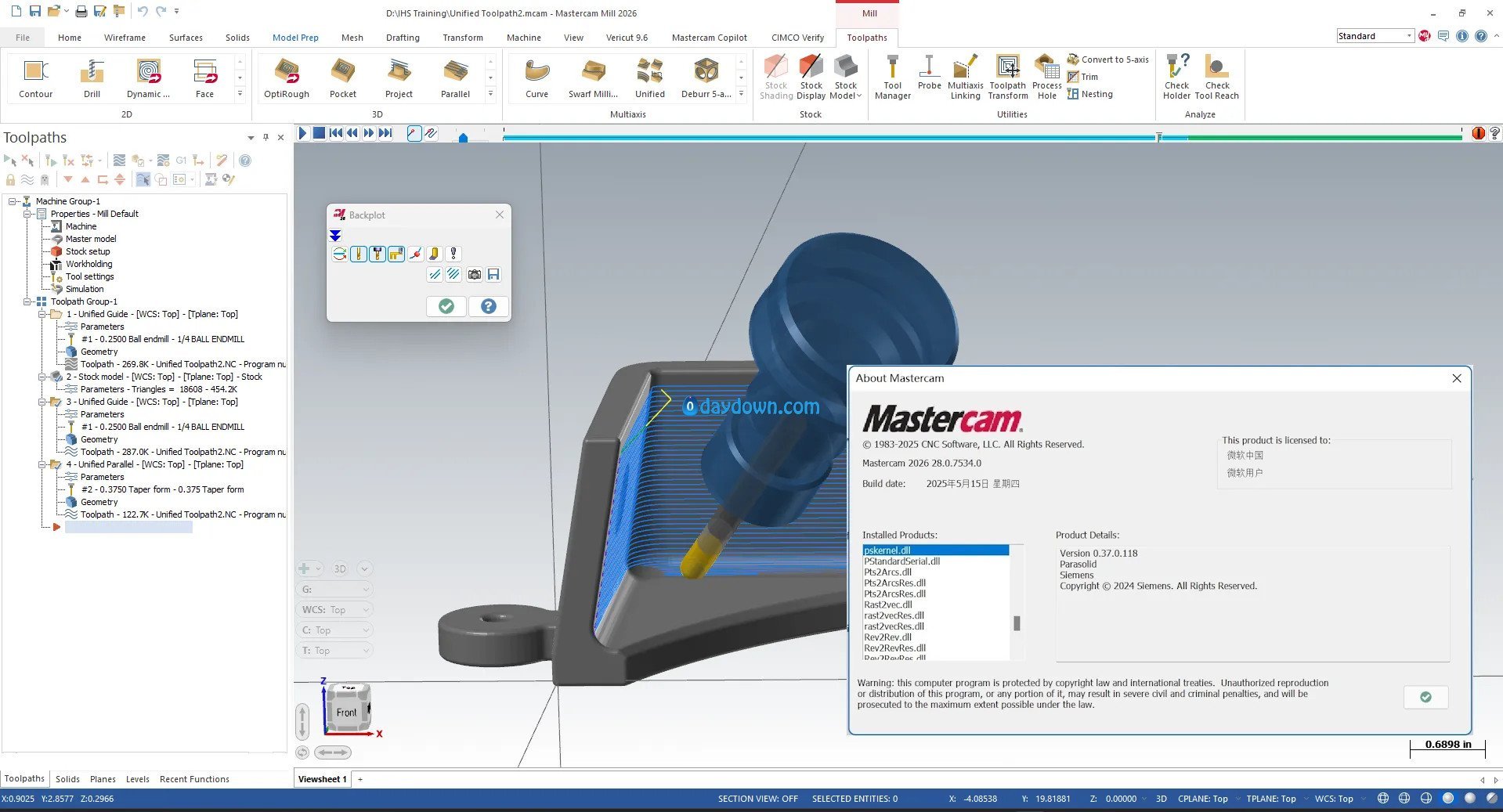Expand the WCS Top dropdown
The height and width of the screenshot is (812, 1503).
pyautogui.click(x=335, y=609)
